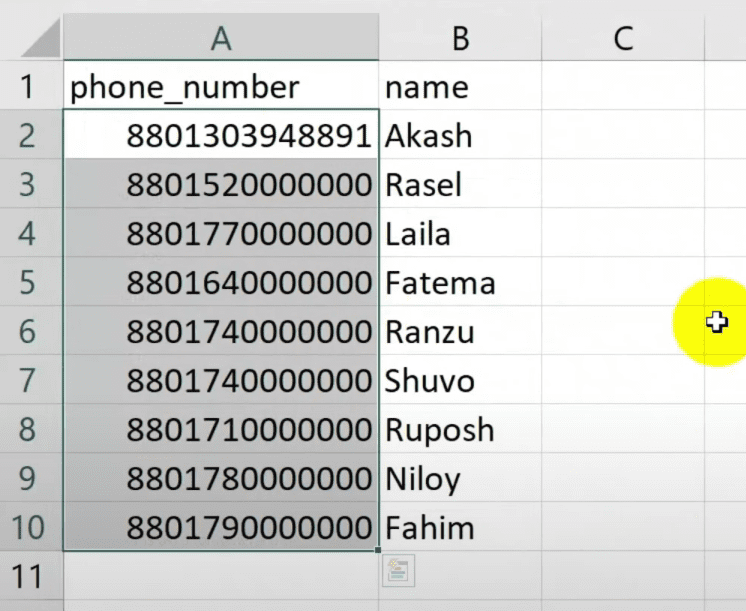Select column C header
Viewport: 746px width, 611px height.
(622, 38)
